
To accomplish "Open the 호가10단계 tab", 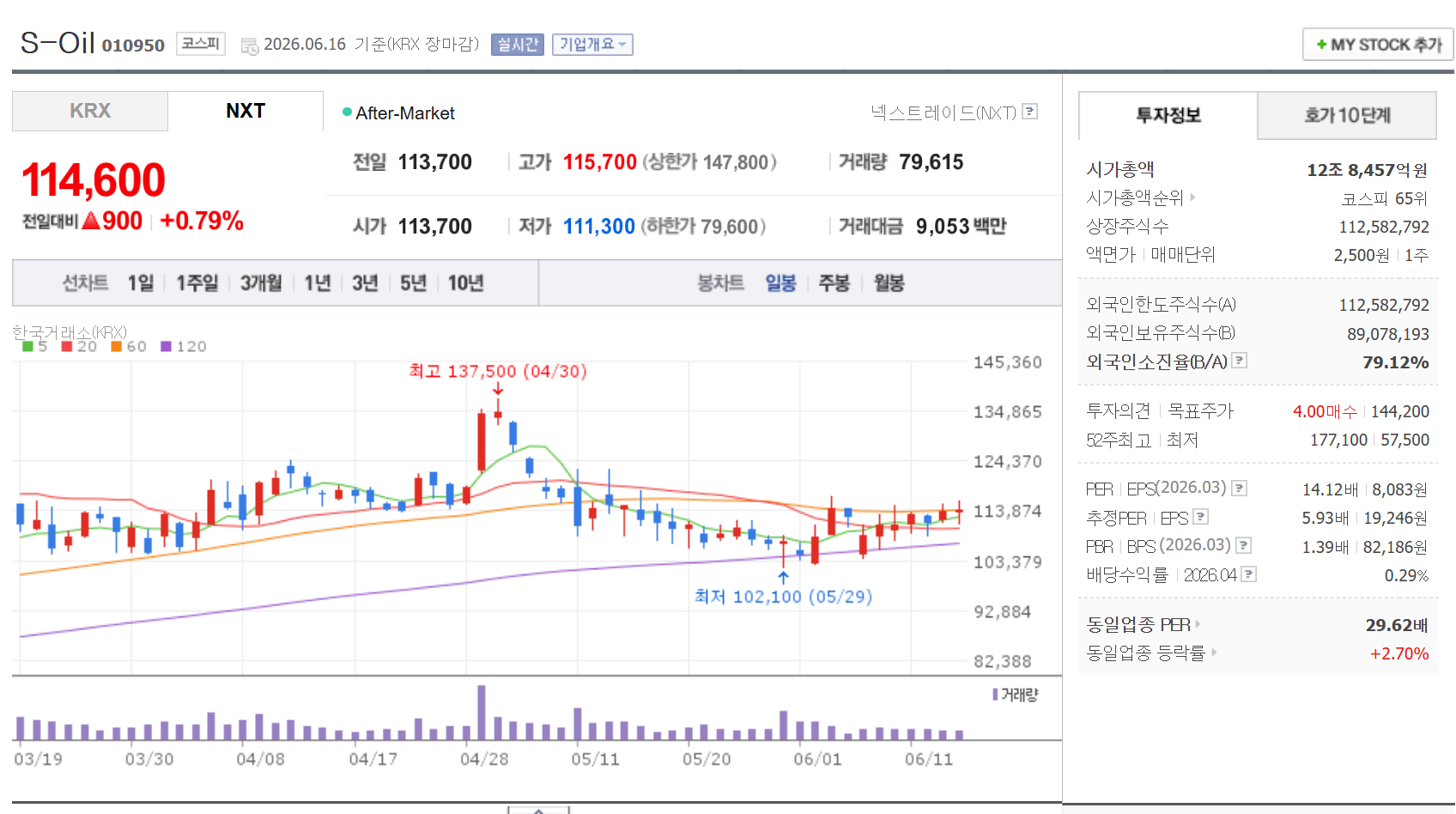I will click(1347, 115).
